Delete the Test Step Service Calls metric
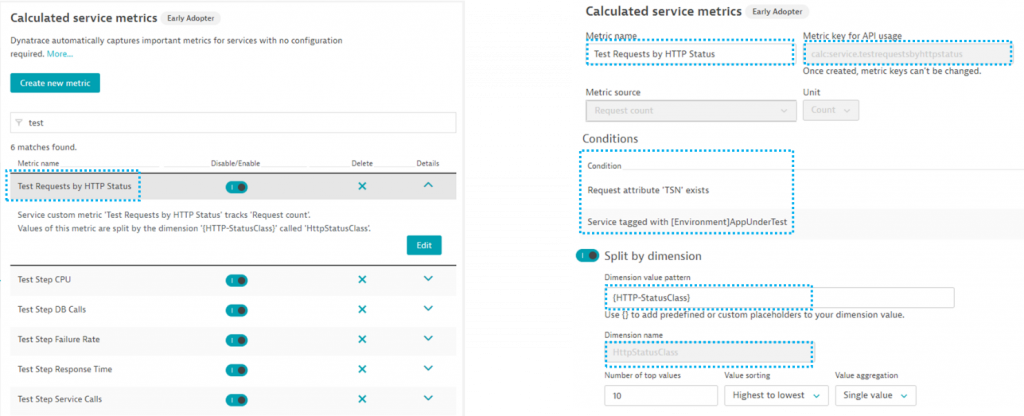Screen dimensions: 1024x416 click(x=362, y=399)
